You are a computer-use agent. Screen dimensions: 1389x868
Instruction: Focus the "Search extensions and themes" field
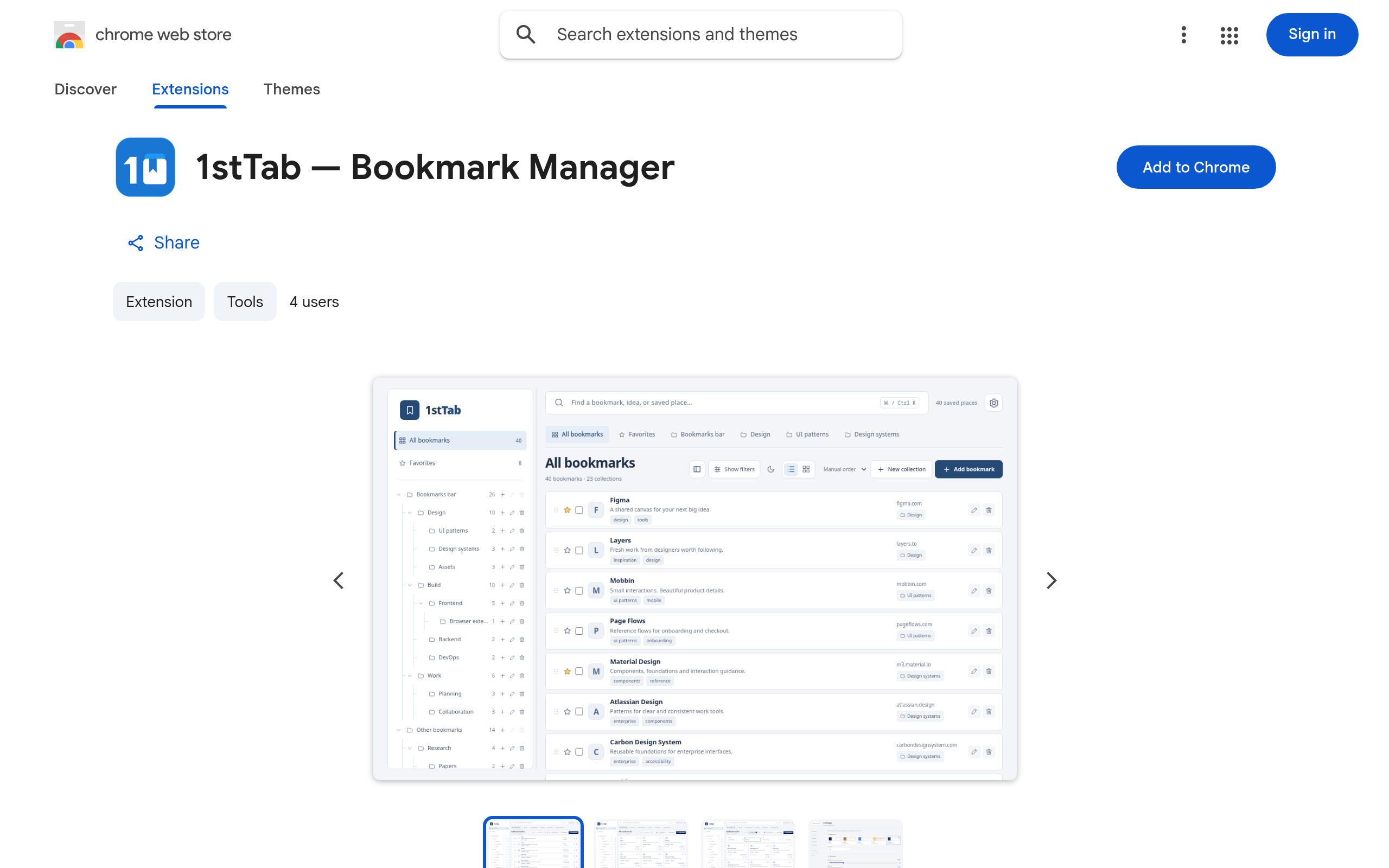(700, 34)
